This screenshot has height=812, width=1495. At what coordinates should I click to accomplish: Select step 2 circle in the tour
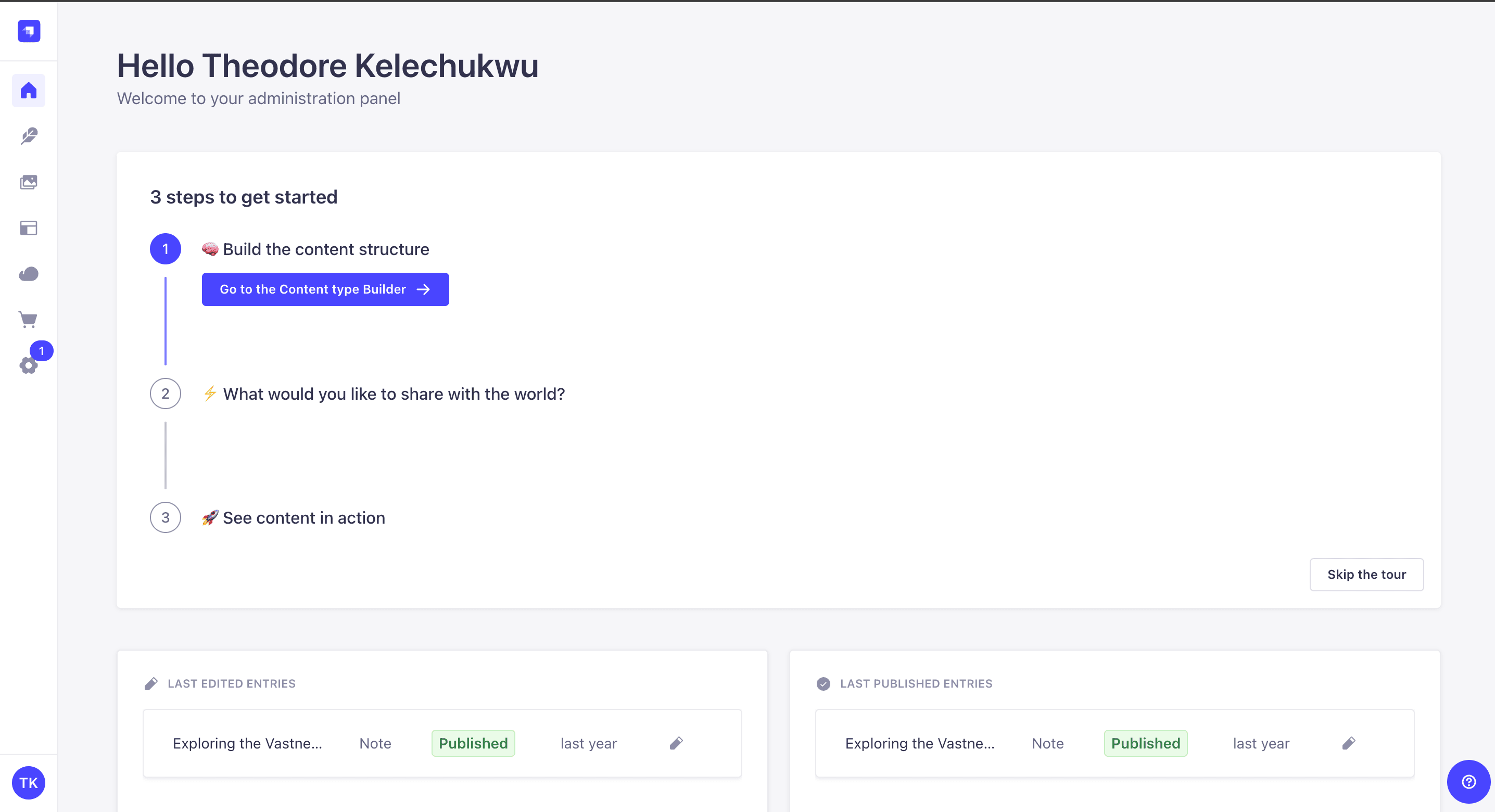[166, 394]
